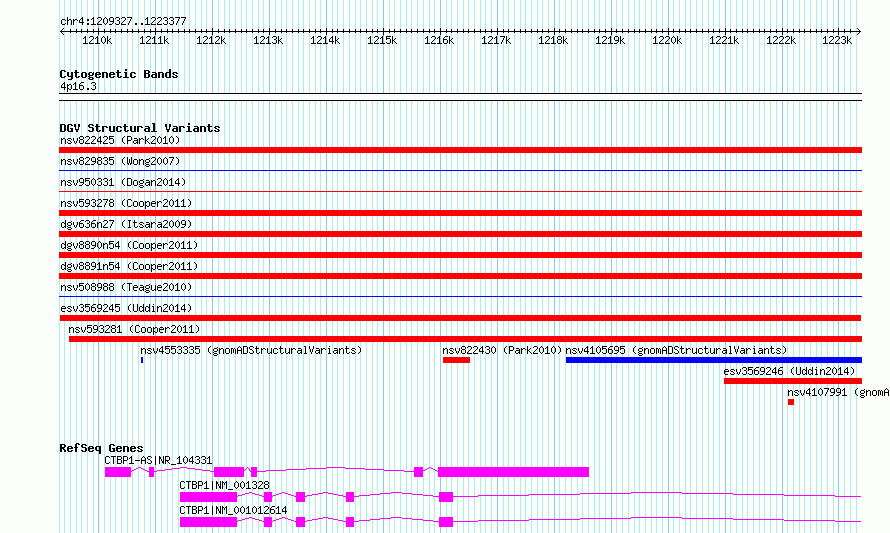This screenshot has height=533, width=890.
Task: Click the nsv593281 (Cooper2011) red bar
Action: click(x=465, y=339)
